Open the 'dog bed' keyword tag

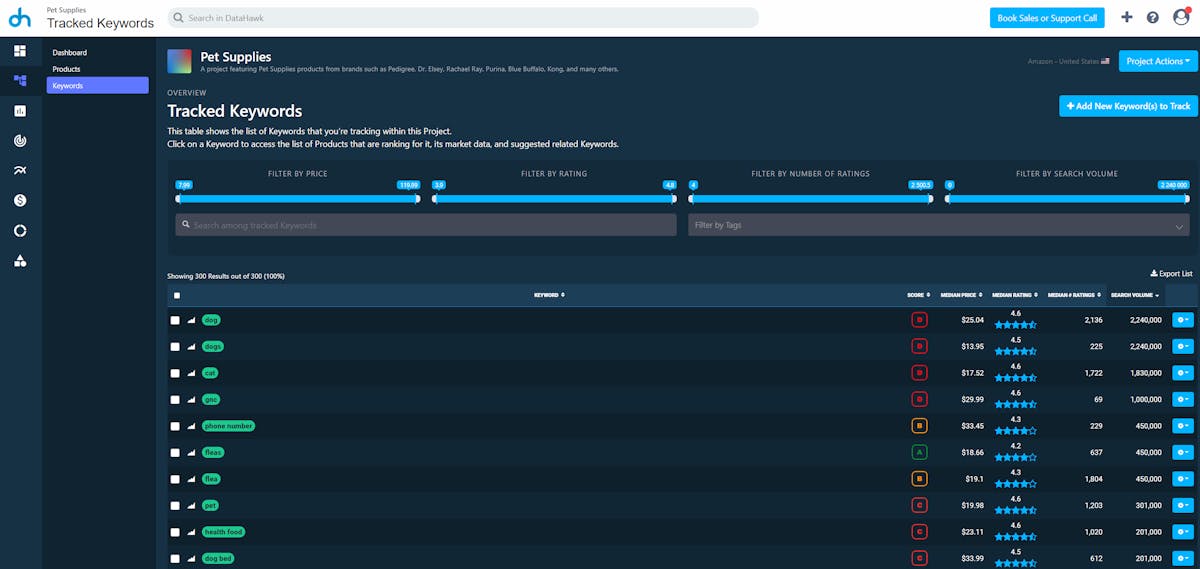coord(218,558)
